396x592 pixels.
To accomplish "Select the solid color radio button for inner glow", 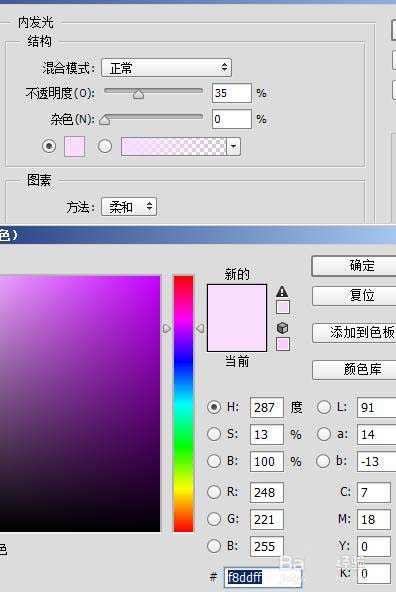I will pyautogui.click(x=49, y=146).
